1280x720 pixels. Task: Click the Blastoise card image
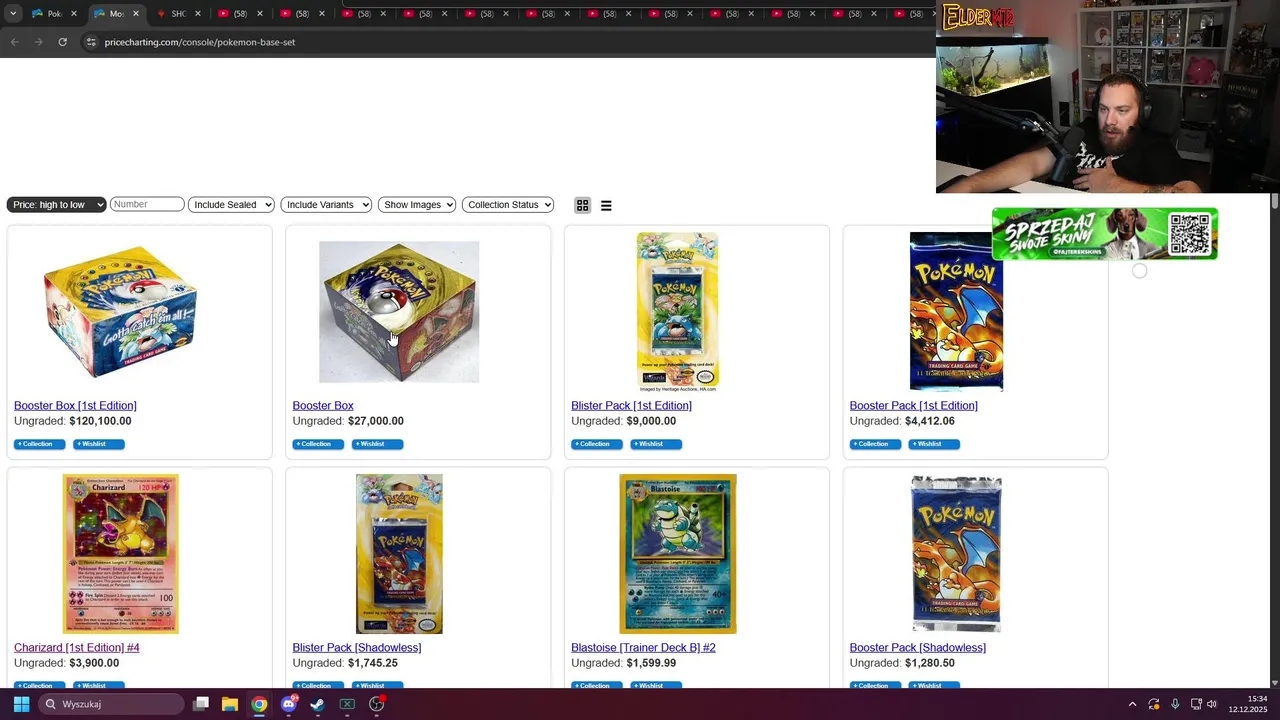point(678,554)
